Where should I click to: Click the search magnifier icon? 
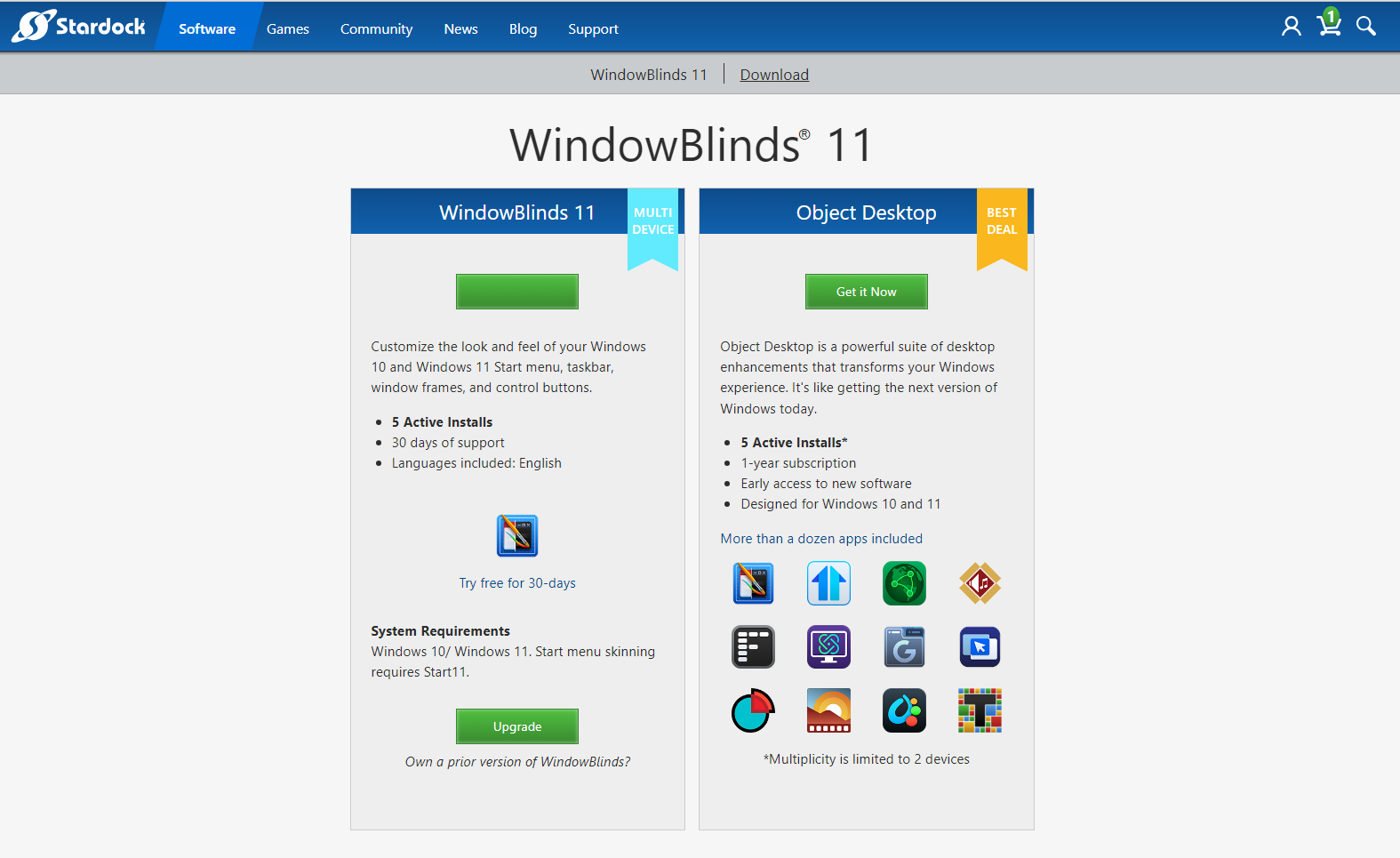click(x=1366, y=27)
